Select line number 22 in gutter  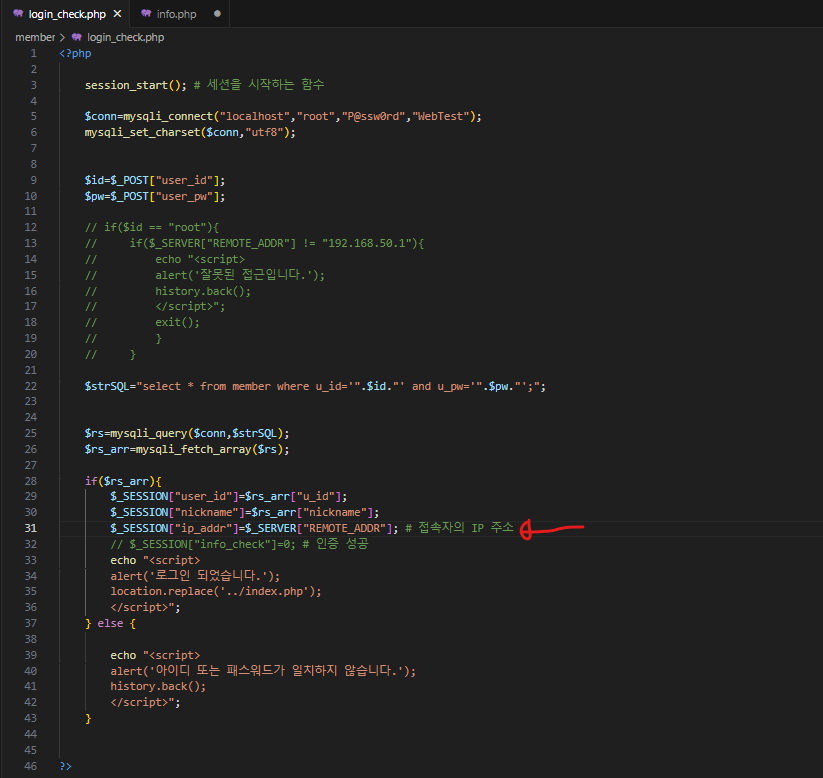[x=30, y=386]
